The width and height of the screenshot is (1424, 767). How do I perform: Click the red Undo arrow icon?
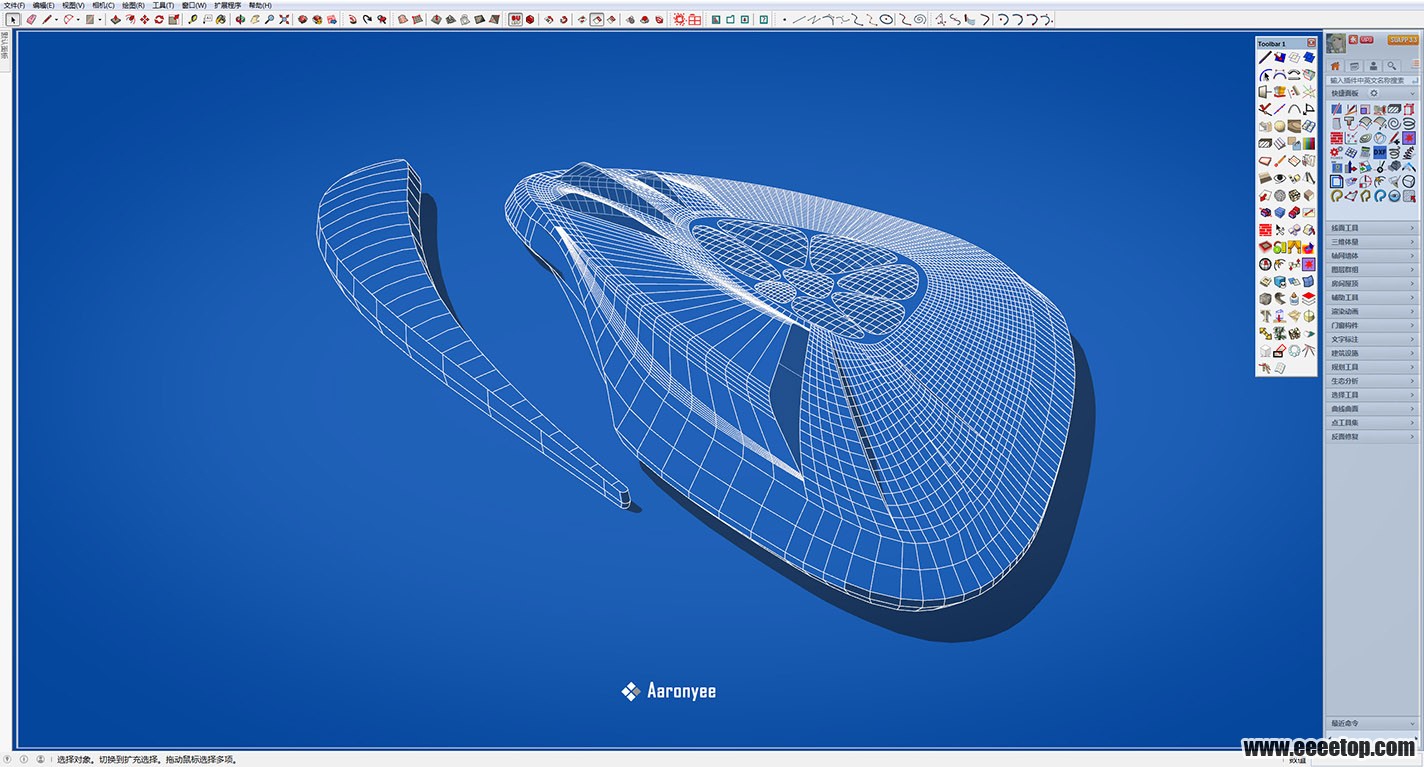coord(351,19)
